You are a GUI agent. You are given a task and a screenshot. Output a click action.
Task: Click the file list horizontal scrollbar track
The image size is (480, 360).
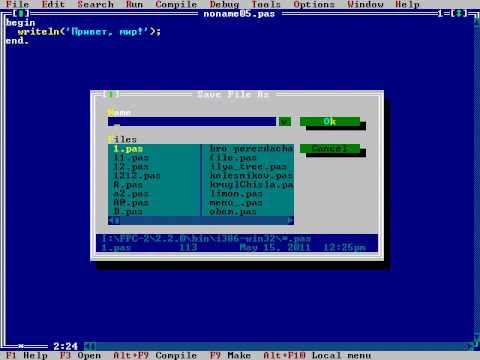(201, 220)
